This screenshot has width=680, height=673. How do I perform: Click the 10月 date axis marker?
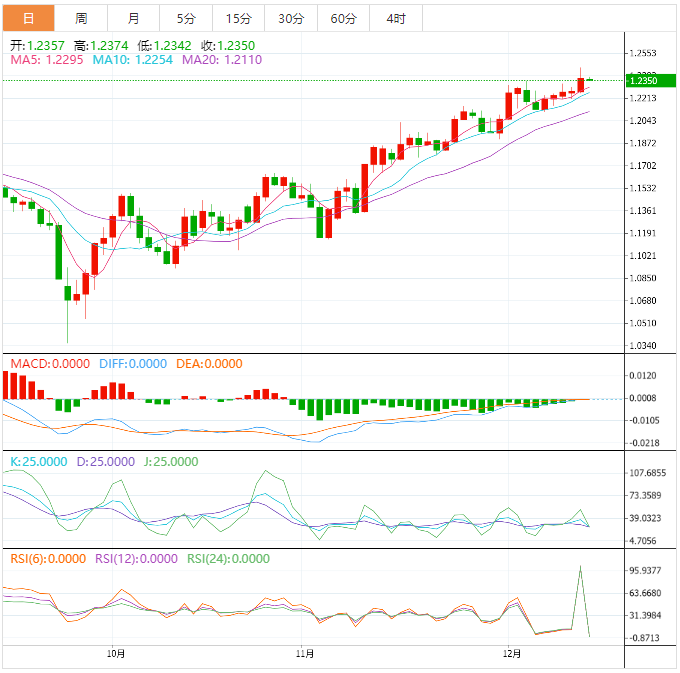coord(116,653)
